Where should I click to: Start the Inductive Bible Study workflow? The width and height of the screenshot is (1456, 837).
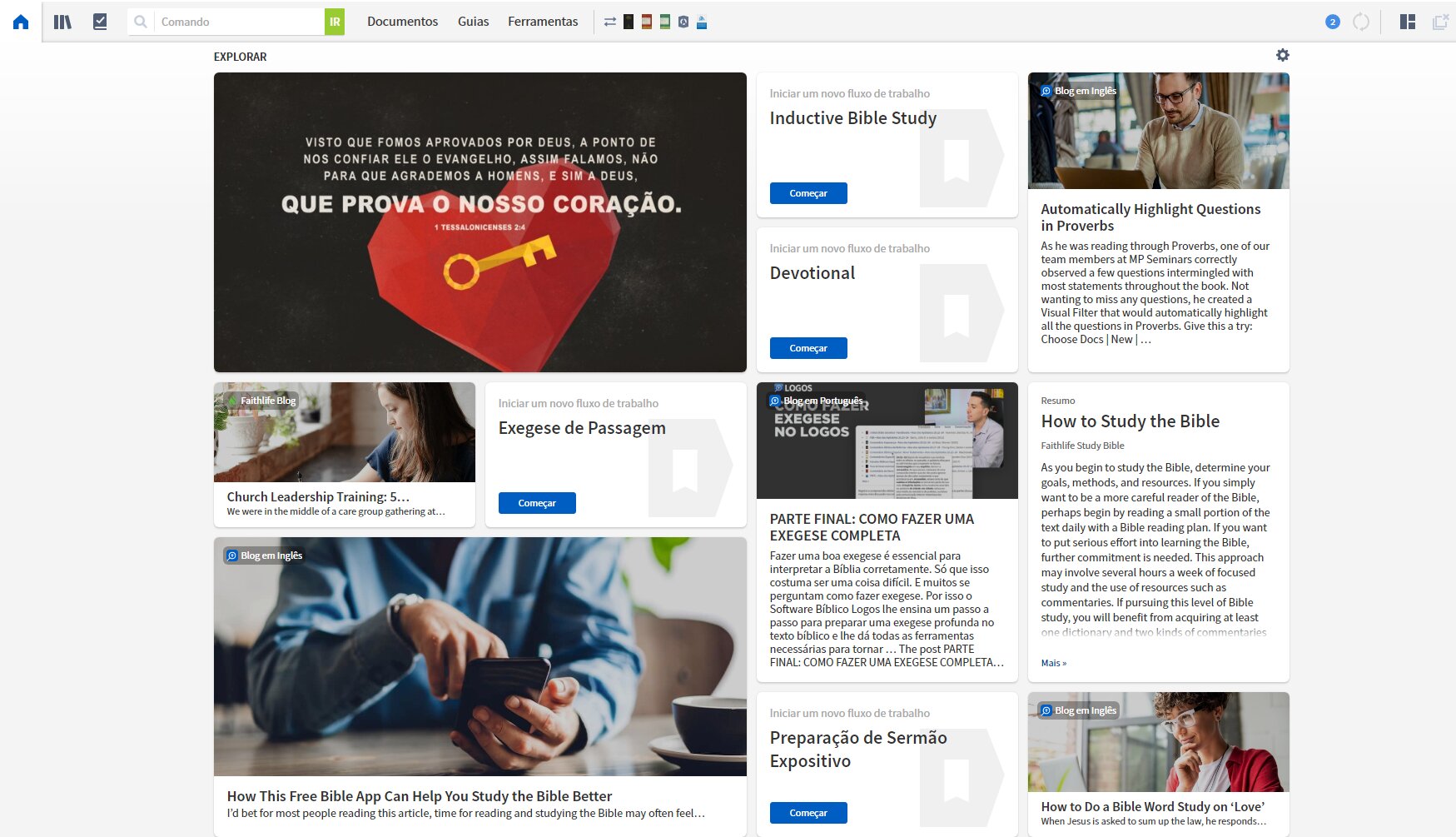tap(808, 193)
